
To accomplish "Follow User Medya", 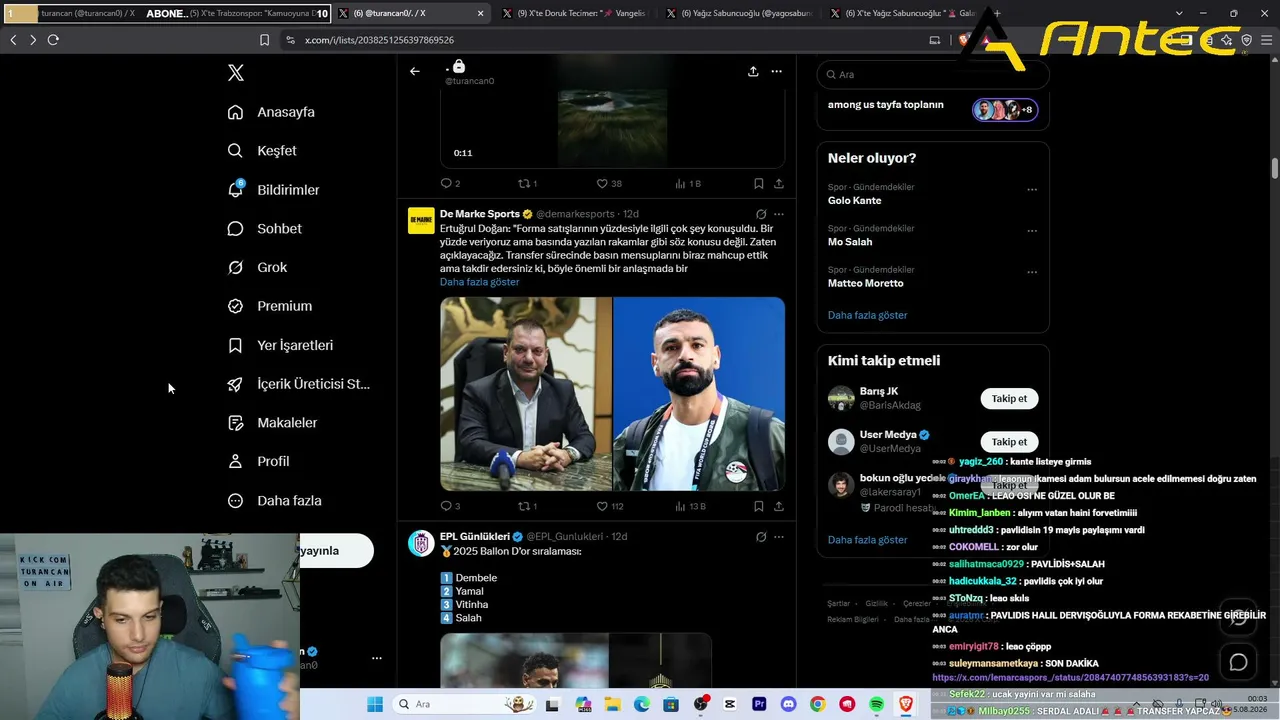I will pyautogui.click(x=1009, y=442).
